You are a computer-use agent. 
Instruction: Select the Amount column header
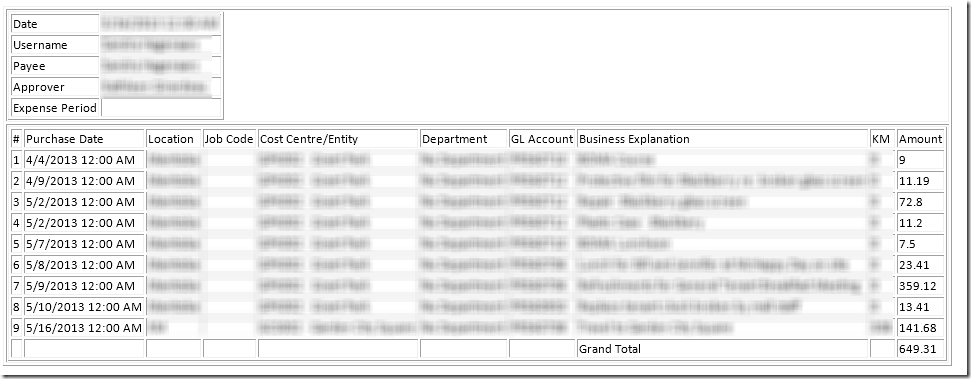[920, 139]
